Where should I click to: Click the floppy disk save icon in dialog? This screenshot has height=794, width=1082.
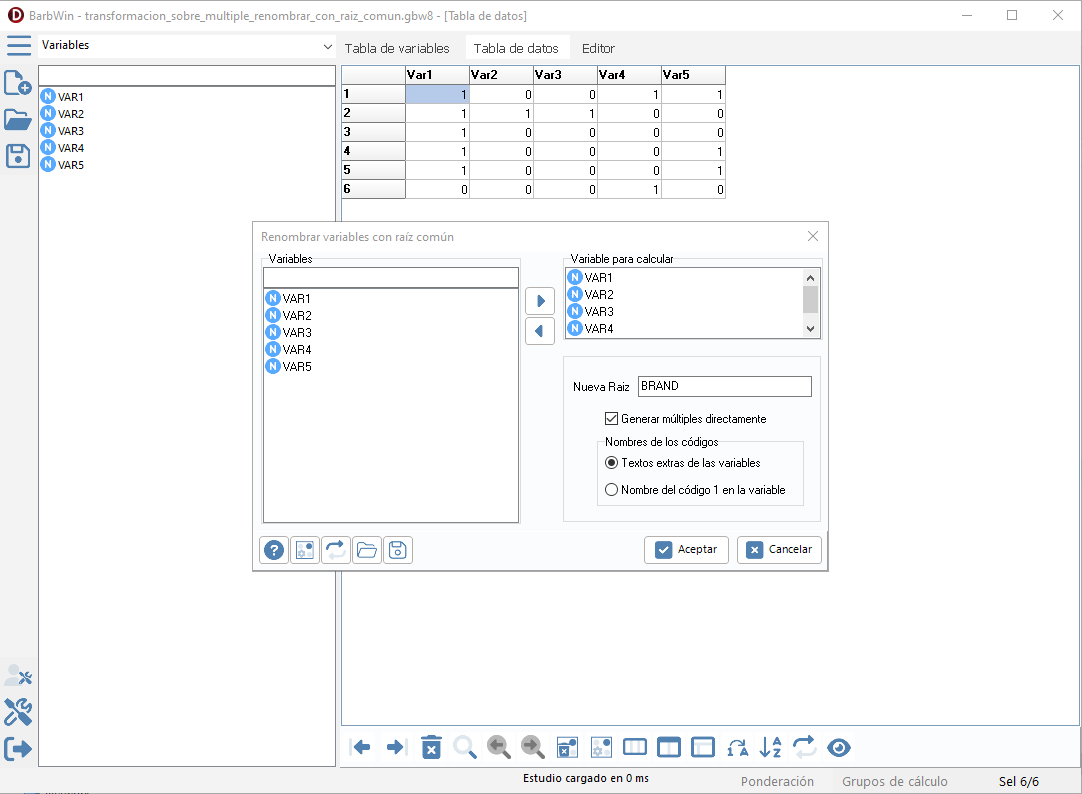click(398, 550)
